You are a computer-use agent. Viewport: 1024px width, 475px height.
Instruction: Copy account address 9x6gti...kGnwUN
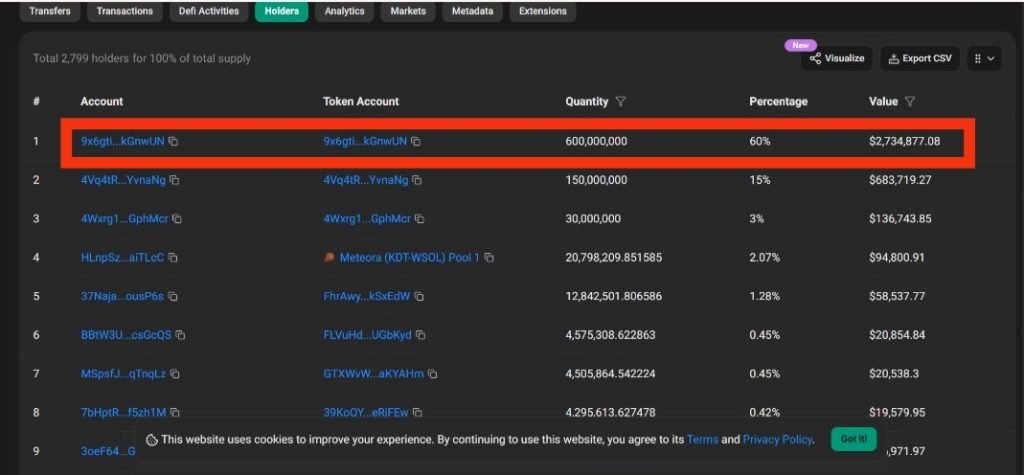(174, 142)
